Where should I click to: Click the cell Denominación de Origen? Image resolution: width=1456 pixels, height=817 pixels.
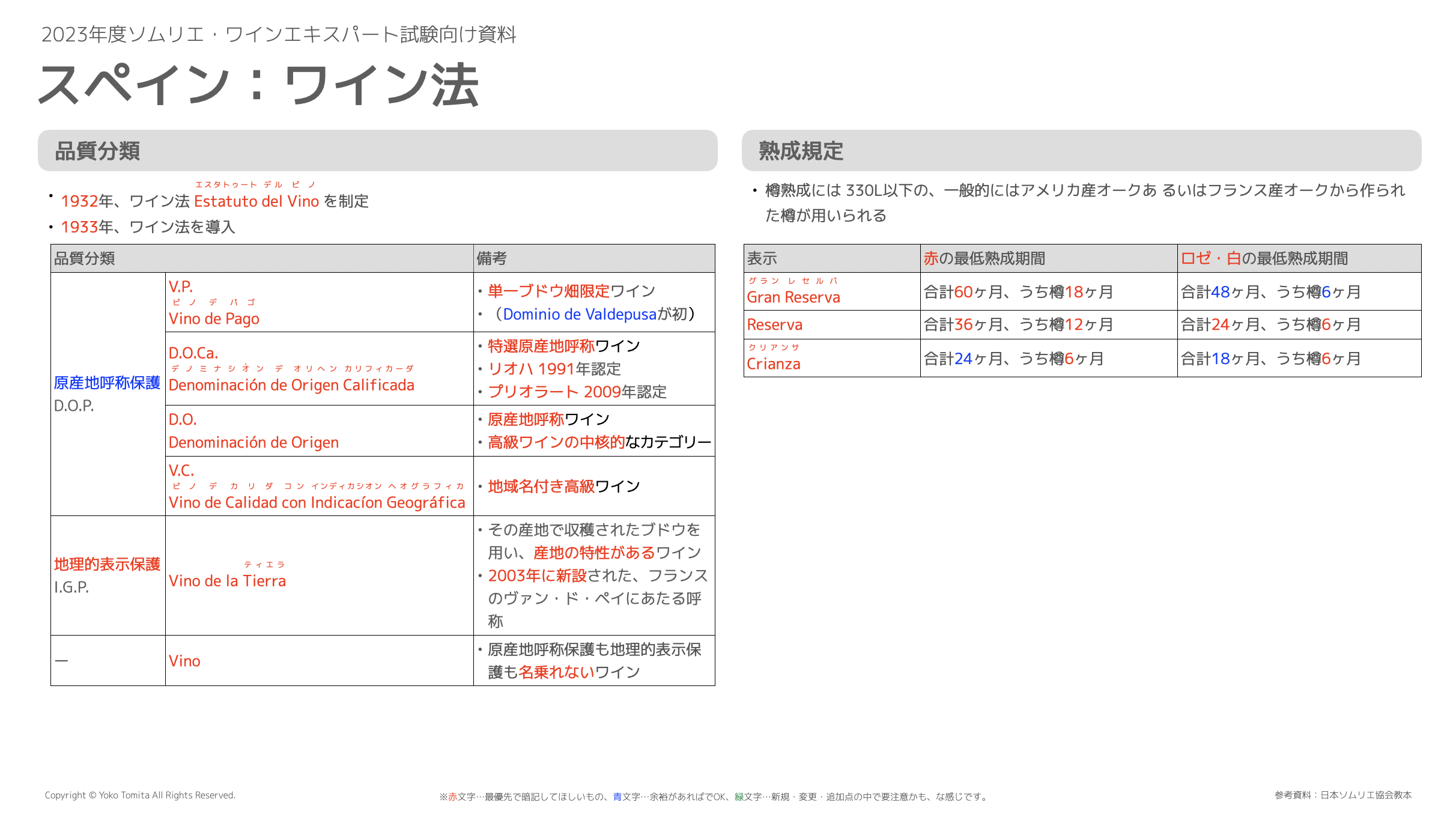tap(253, 443)
